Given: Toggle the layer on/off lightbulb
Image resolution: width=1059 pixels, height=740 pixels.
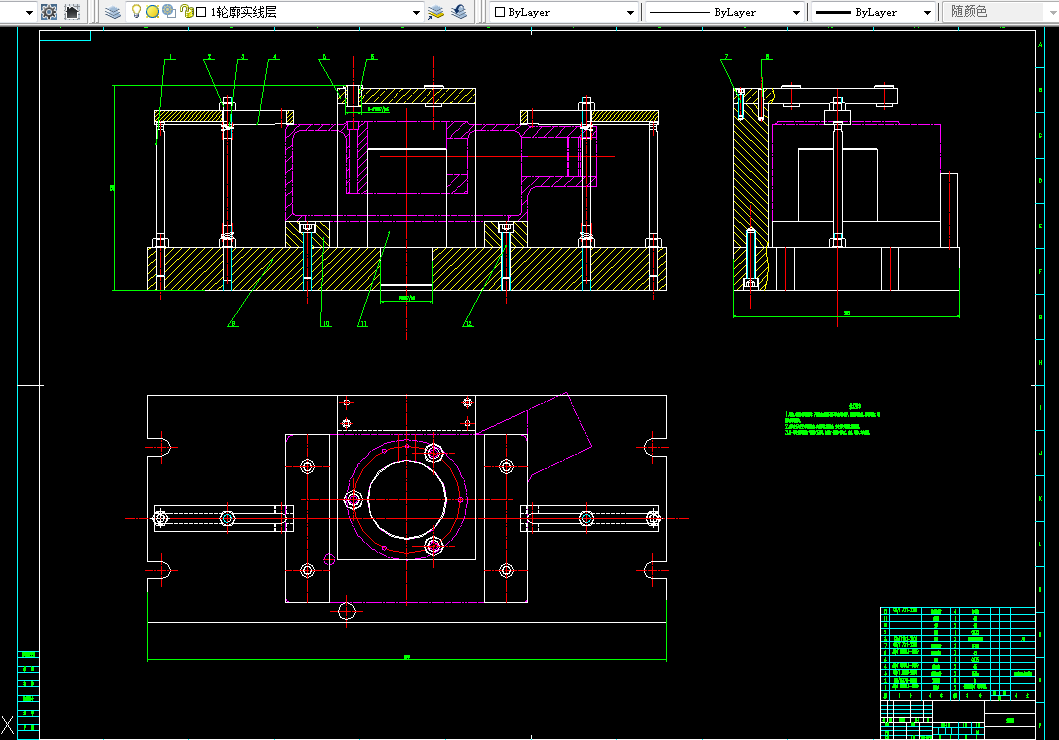Looking at the screenshot, I should (x=136, y=11).
